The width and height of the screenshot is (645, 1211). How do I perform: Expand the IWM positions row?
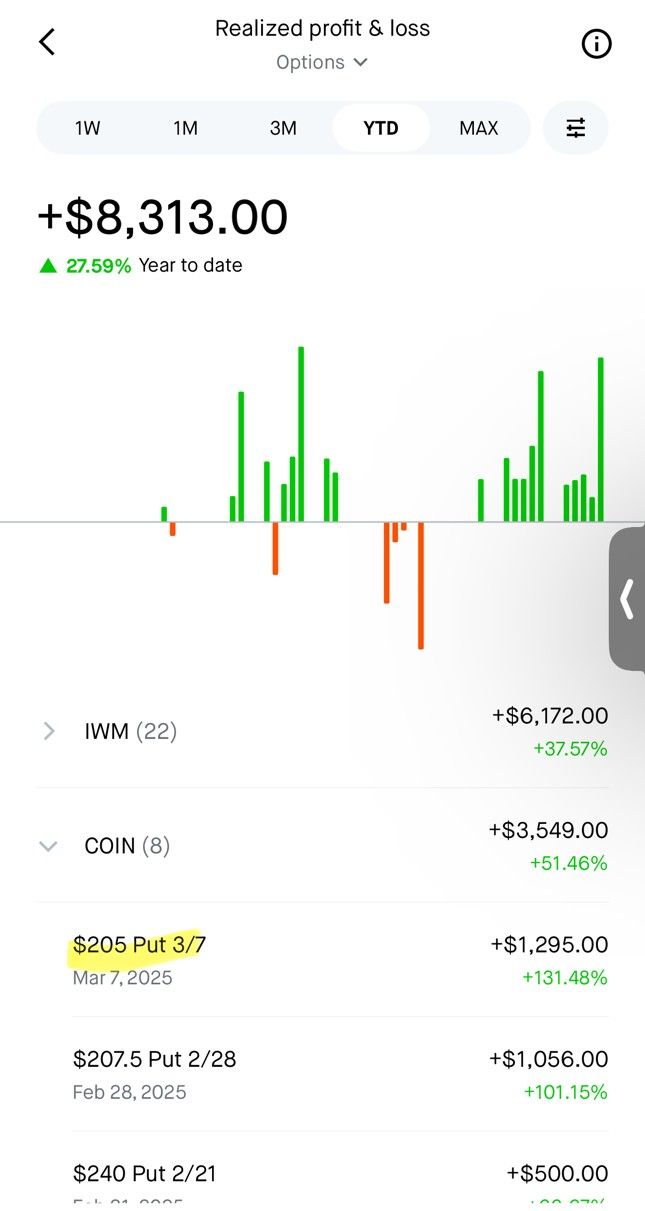tap(322, 731)
